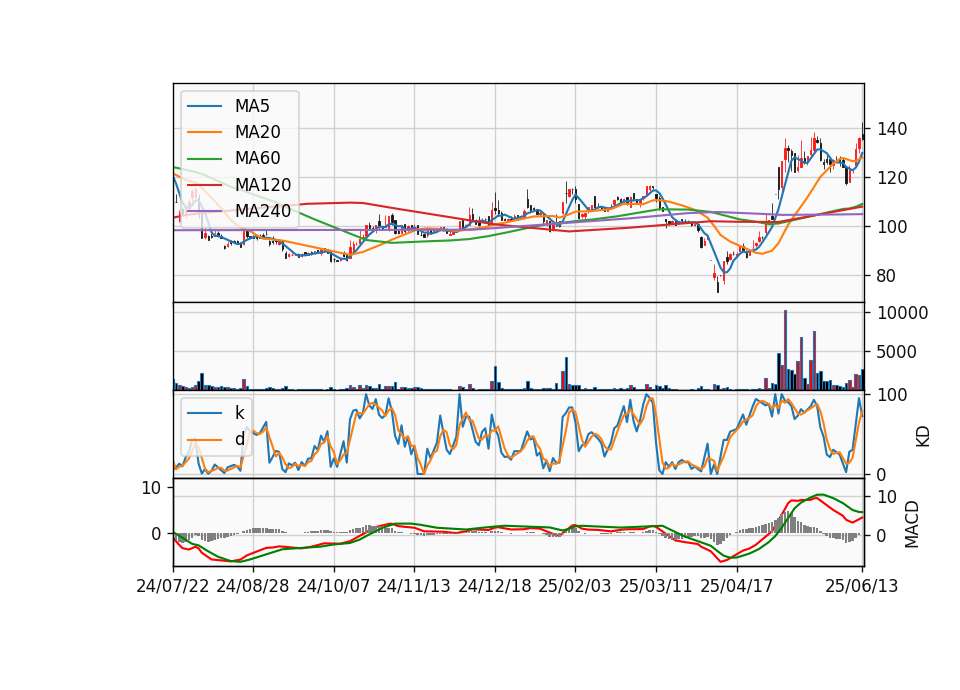Click the 24/10/07 date axis label
Image resolution: width=960 pixels, height=690 pixels.
[334, 586]
